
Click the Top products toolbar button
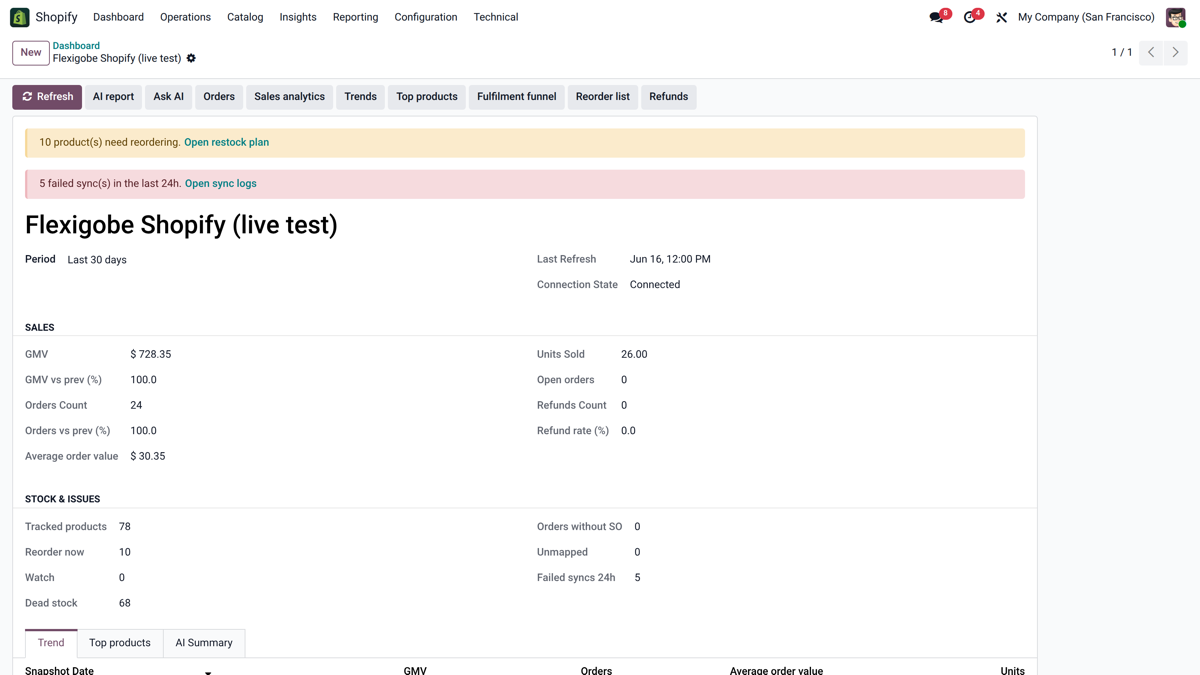click(427, 97)
